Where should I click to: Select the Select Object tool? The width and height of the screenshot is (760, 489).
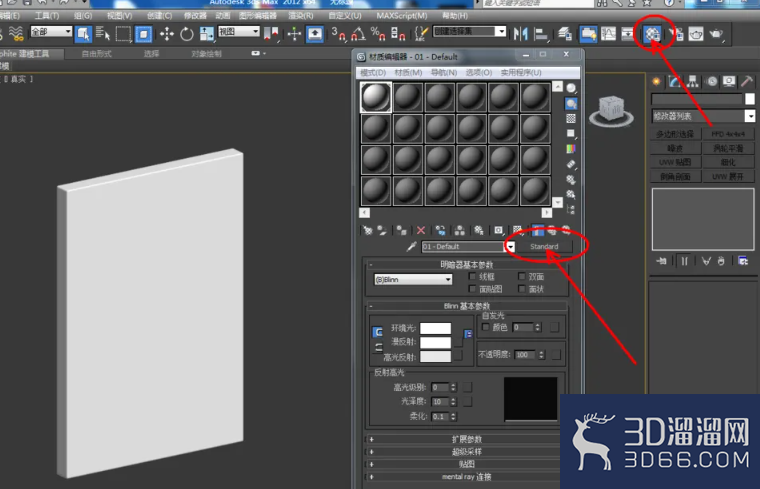point(83,34)
